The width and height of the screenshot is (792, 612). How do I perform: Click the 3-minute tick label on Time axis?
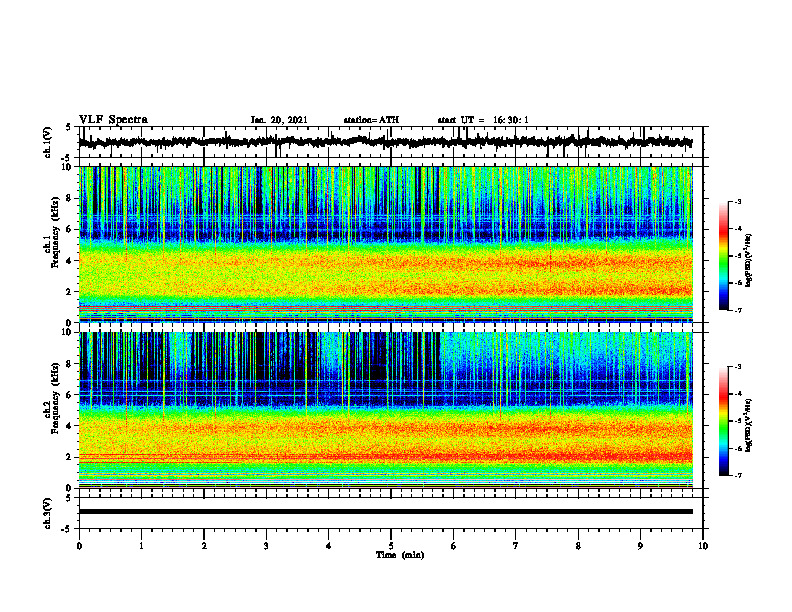coord(266,546)
